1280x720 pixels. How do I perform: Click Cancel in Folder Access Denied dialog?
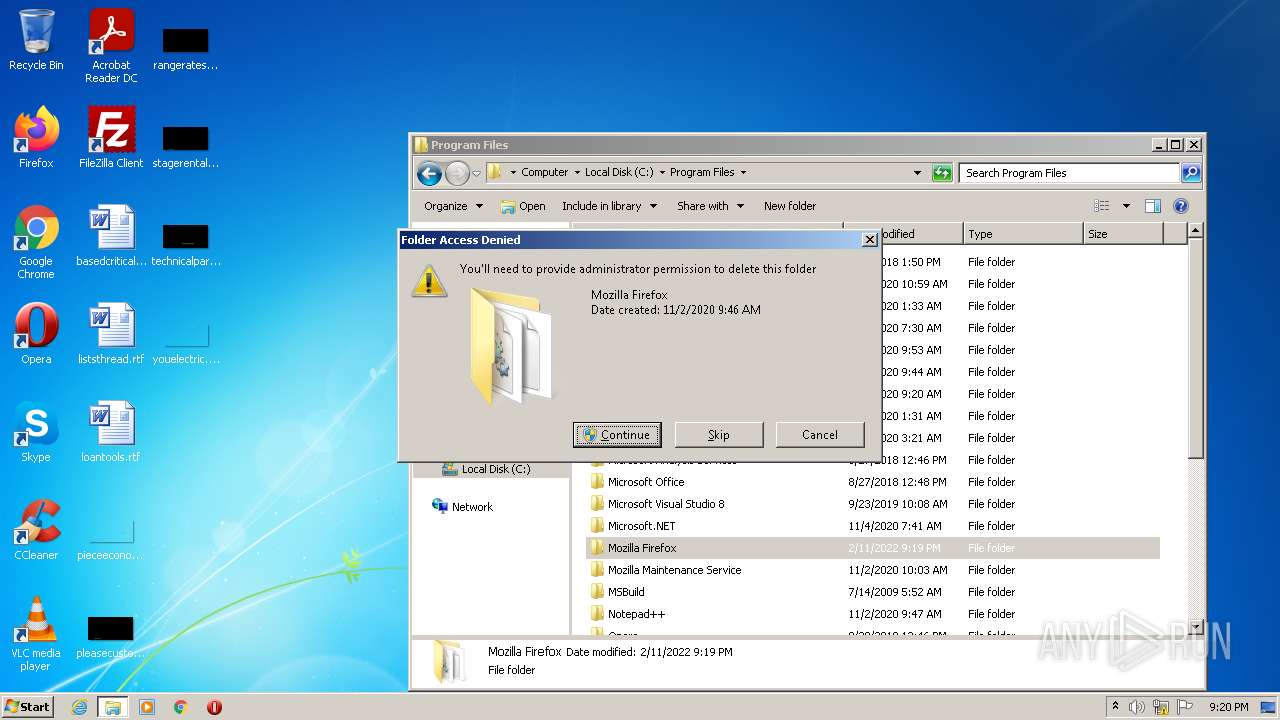coord(820,435)
